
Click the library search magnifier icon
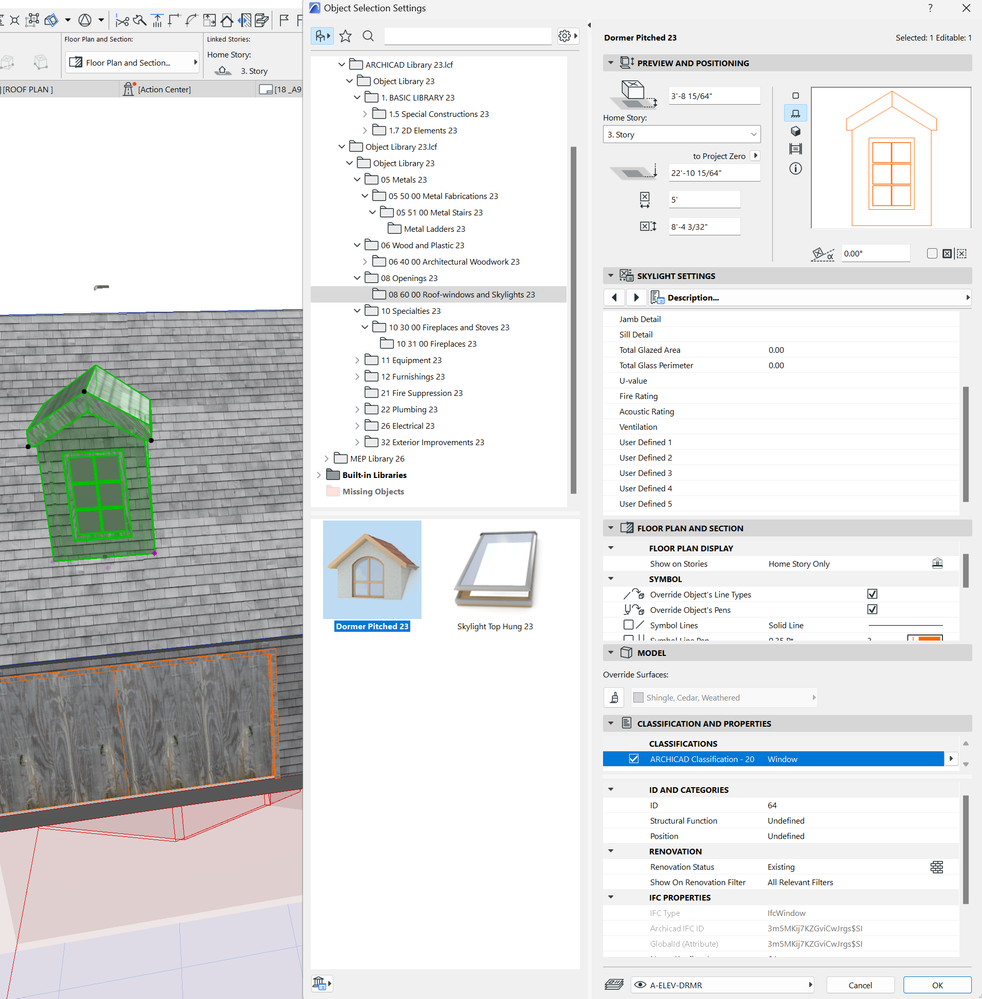(368, 36)
